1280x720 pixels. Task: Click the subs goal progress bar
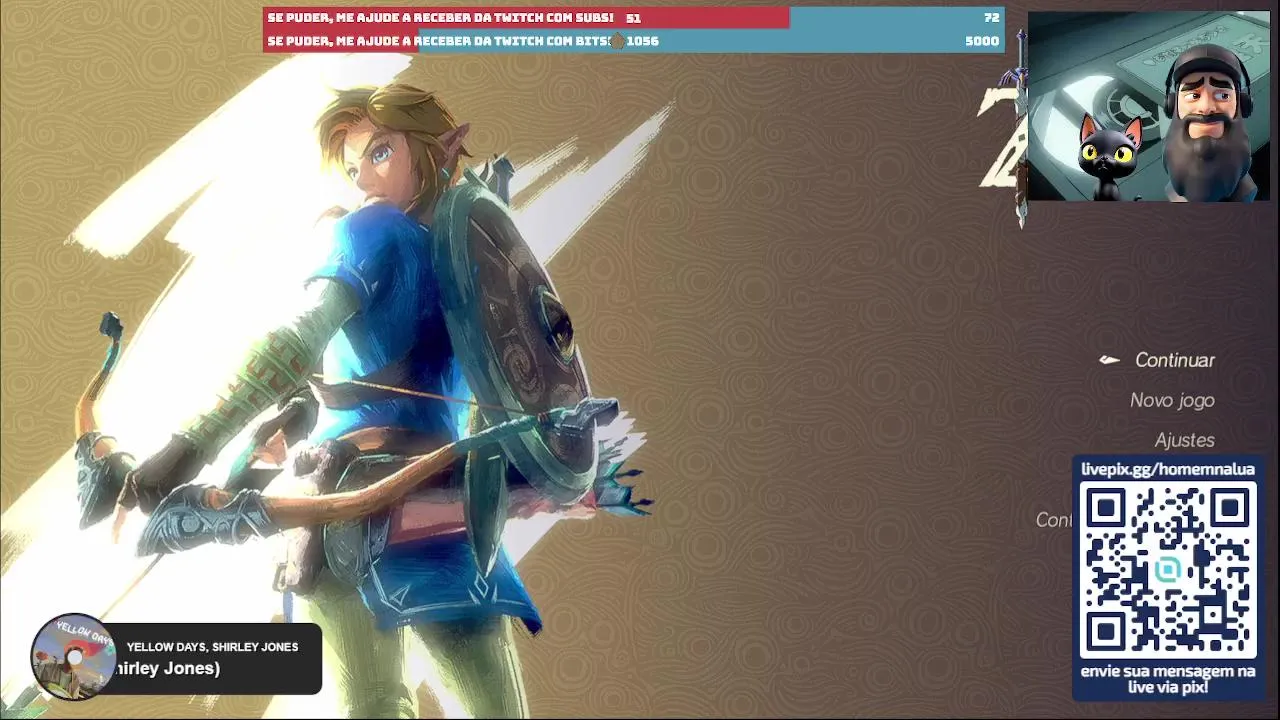point(634,18)
